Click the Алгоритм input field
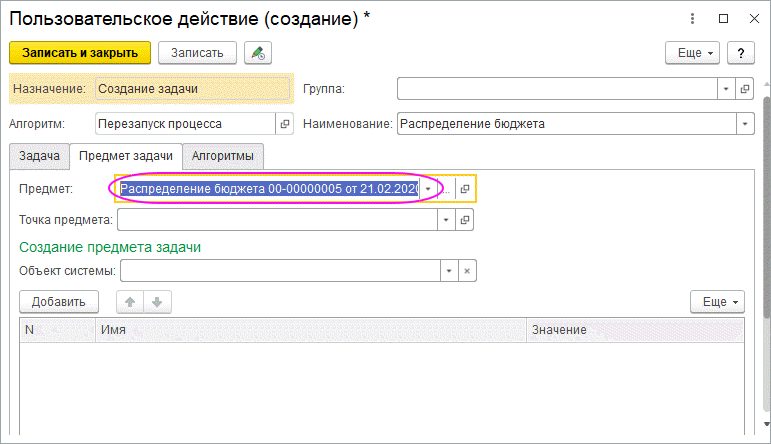This screenshot has height=444, width=771. (x=184, y=124)
